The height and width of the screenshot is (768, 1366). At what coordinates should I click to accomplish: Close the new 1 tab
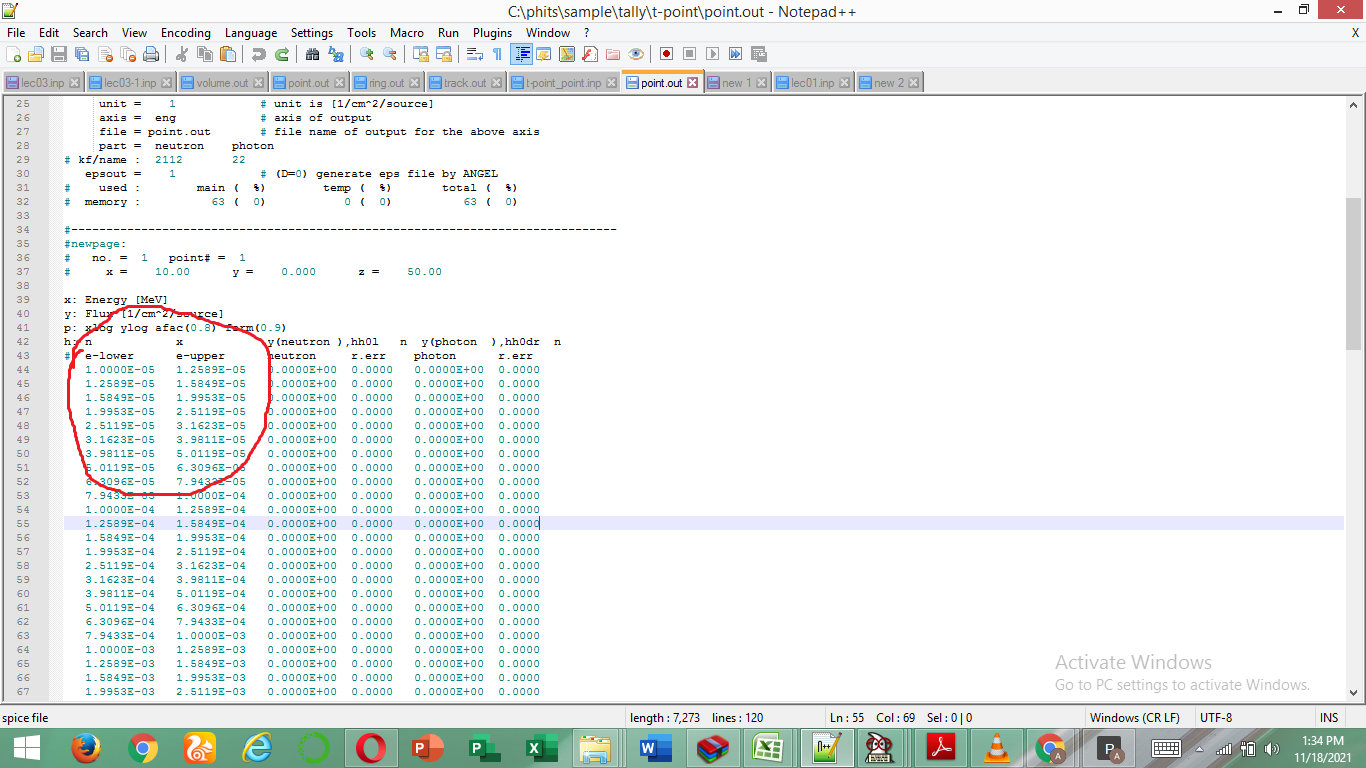(761, 83)
